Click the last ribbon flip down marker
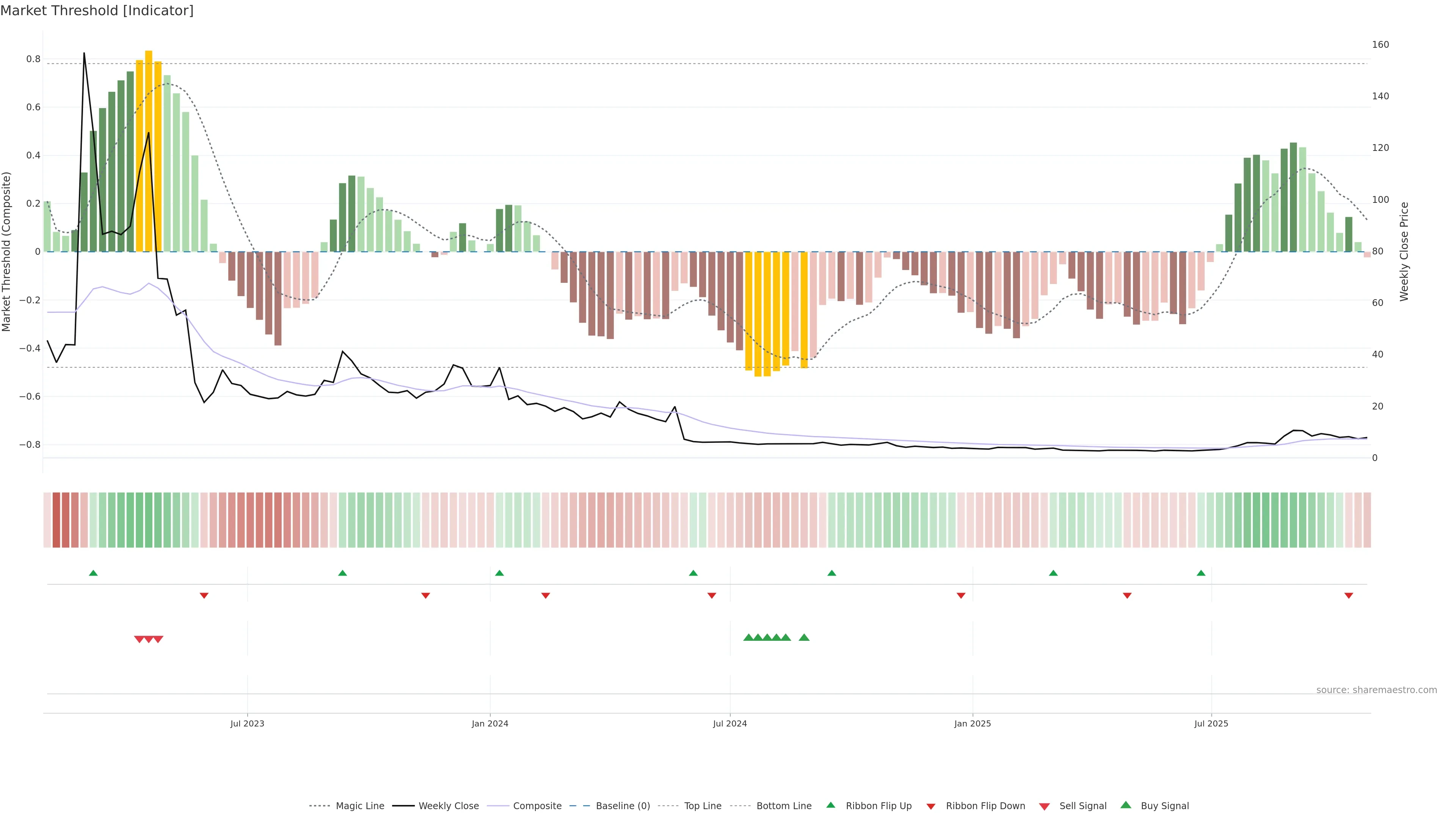 point(1349,596)
